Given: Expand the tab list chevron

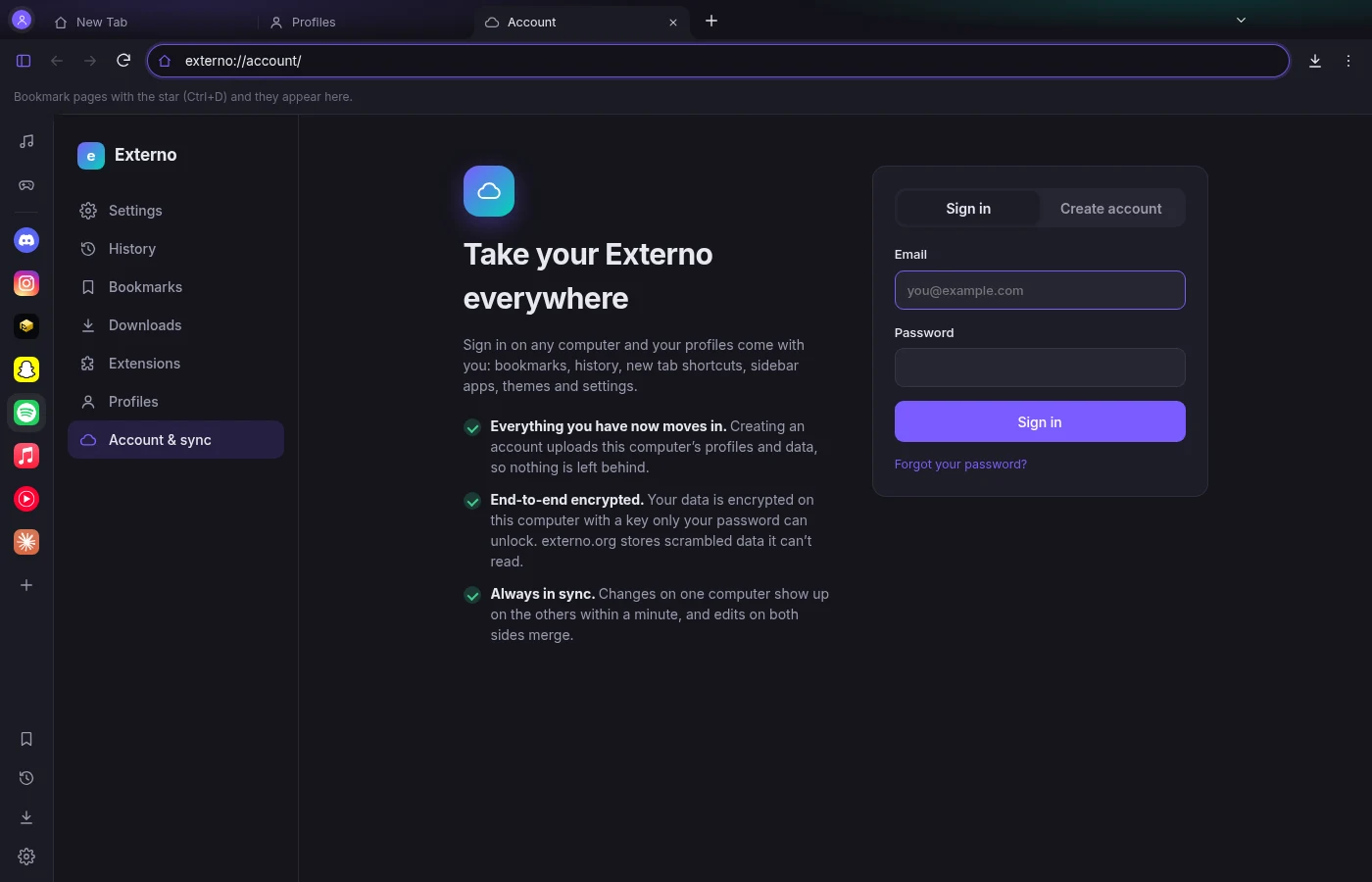Looking at the screenshot, I should tap(1241, 20).
